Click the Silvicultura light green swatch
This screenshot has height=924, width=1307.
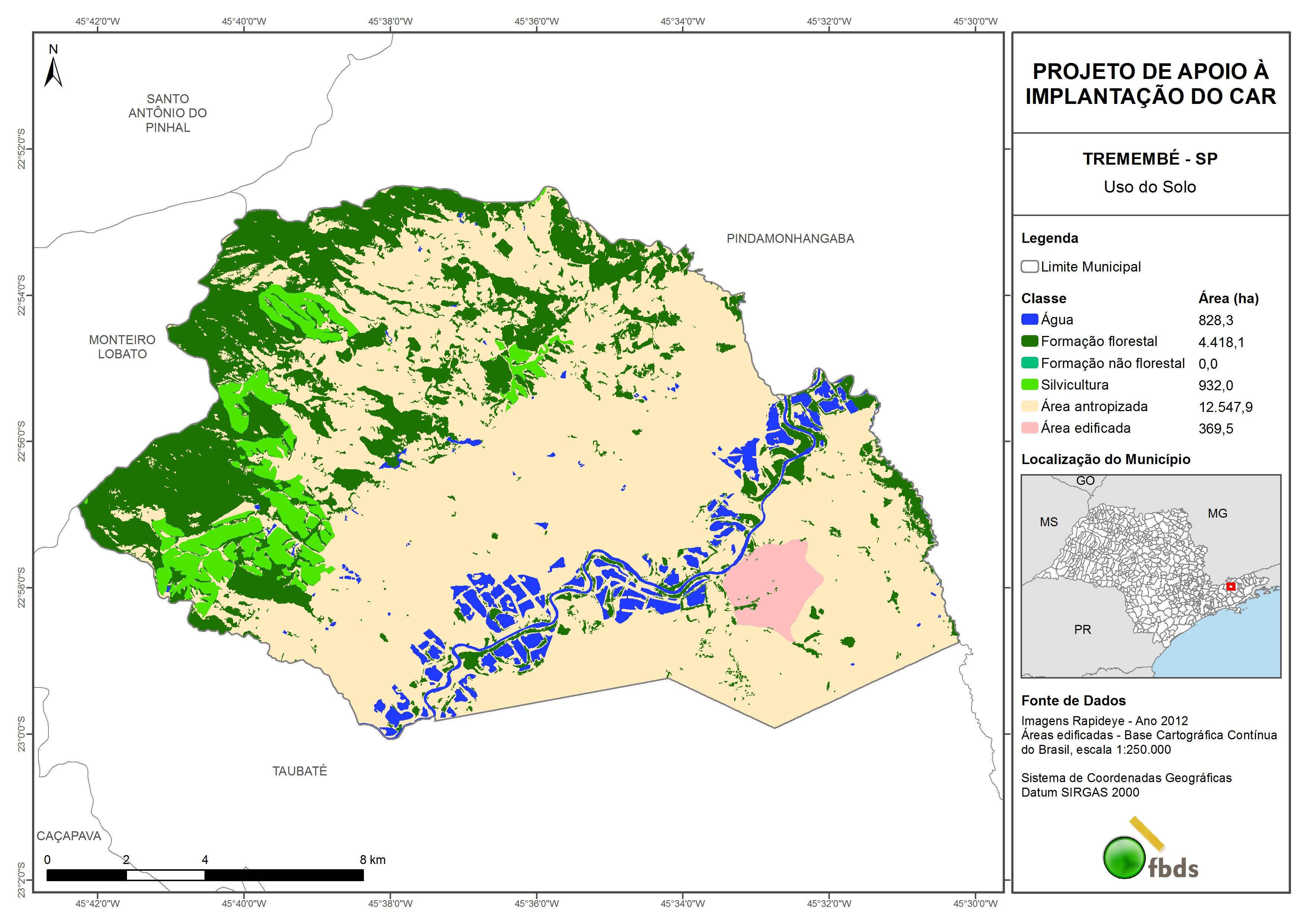click(1029, 384)
